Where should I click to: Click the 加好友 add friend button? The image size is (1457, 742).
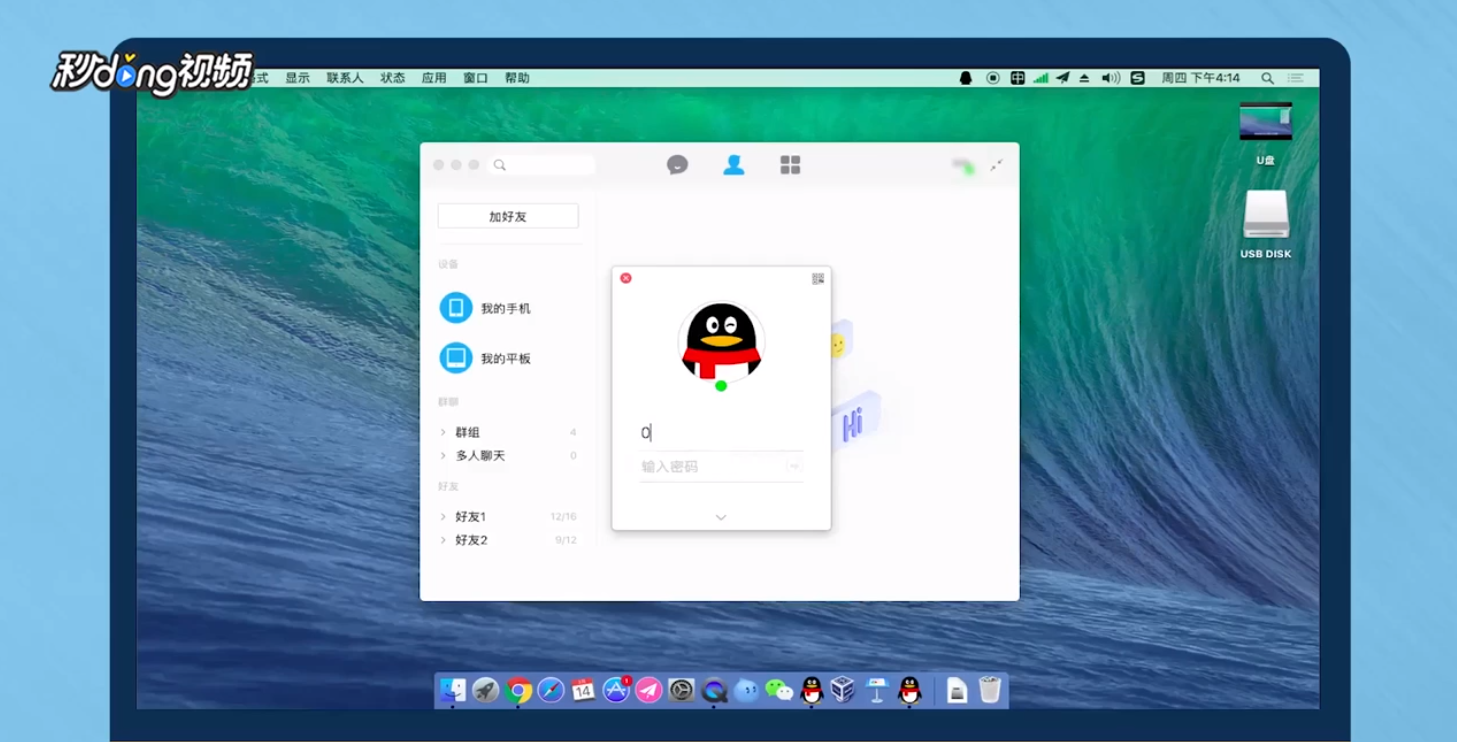[x=507, y=215]
